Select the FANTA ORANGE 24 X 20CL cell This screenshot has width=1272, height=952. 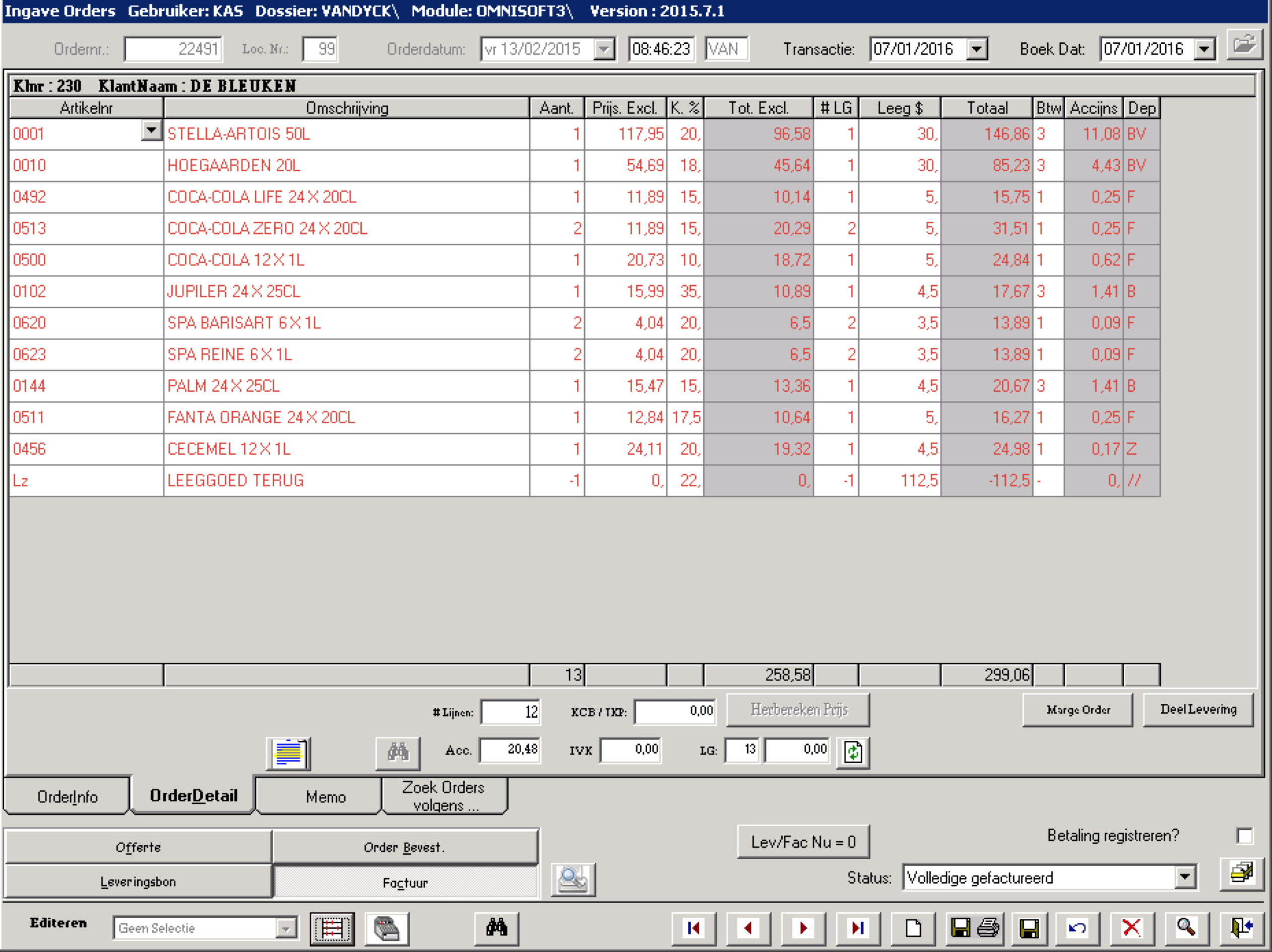pyautogui.click(x=347, y=418)
